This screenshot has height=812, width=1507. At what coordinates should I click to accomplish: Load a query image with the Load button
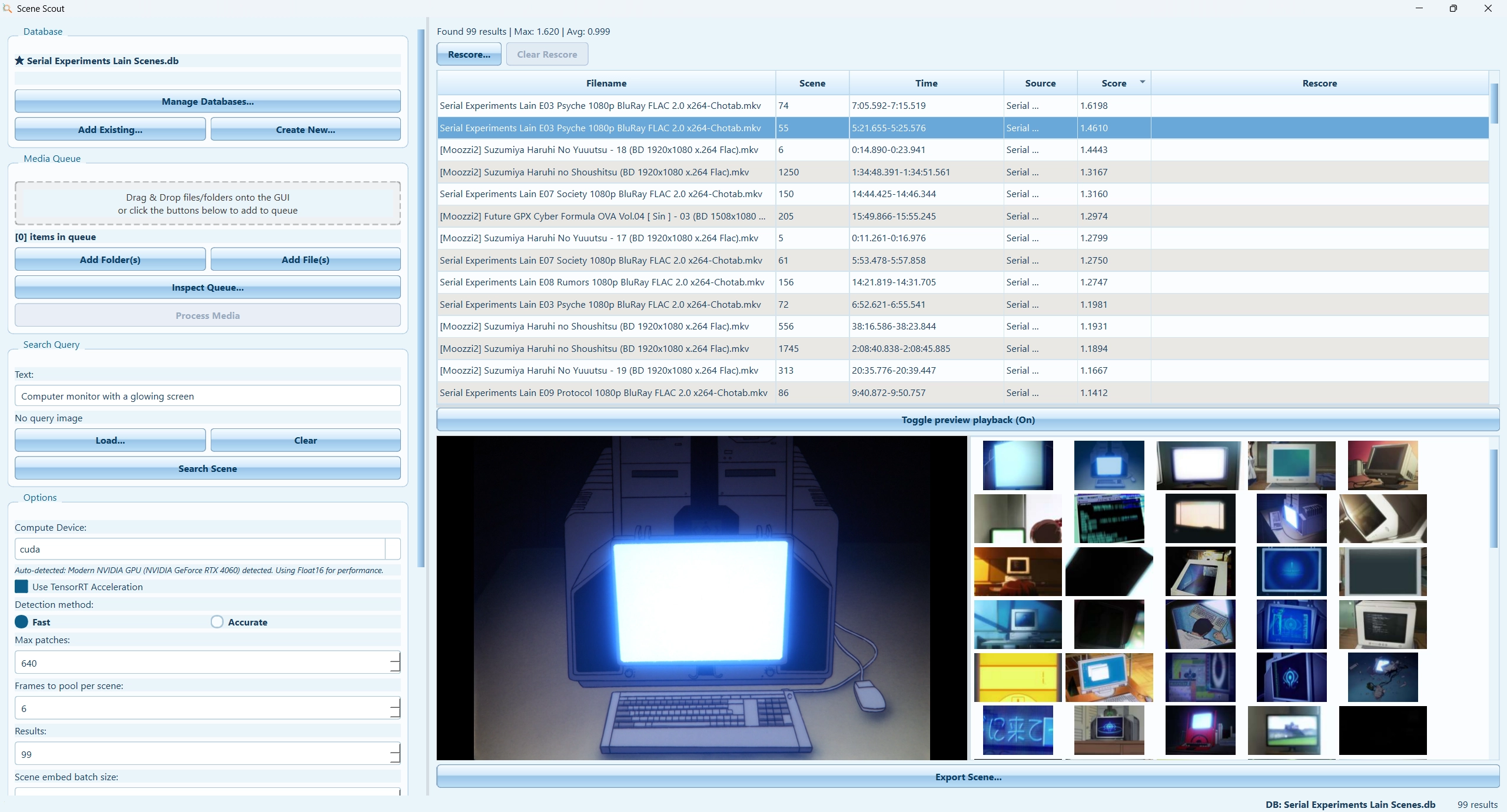click(x=110, y=440)
